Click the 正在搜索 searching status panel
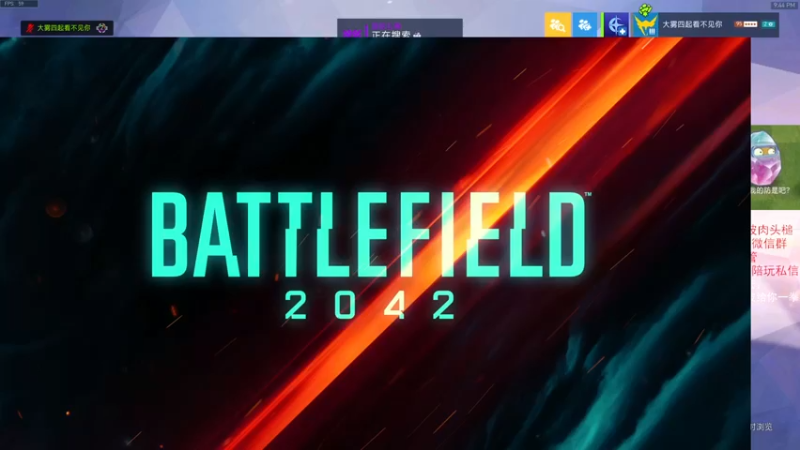 tap(400, 29)
